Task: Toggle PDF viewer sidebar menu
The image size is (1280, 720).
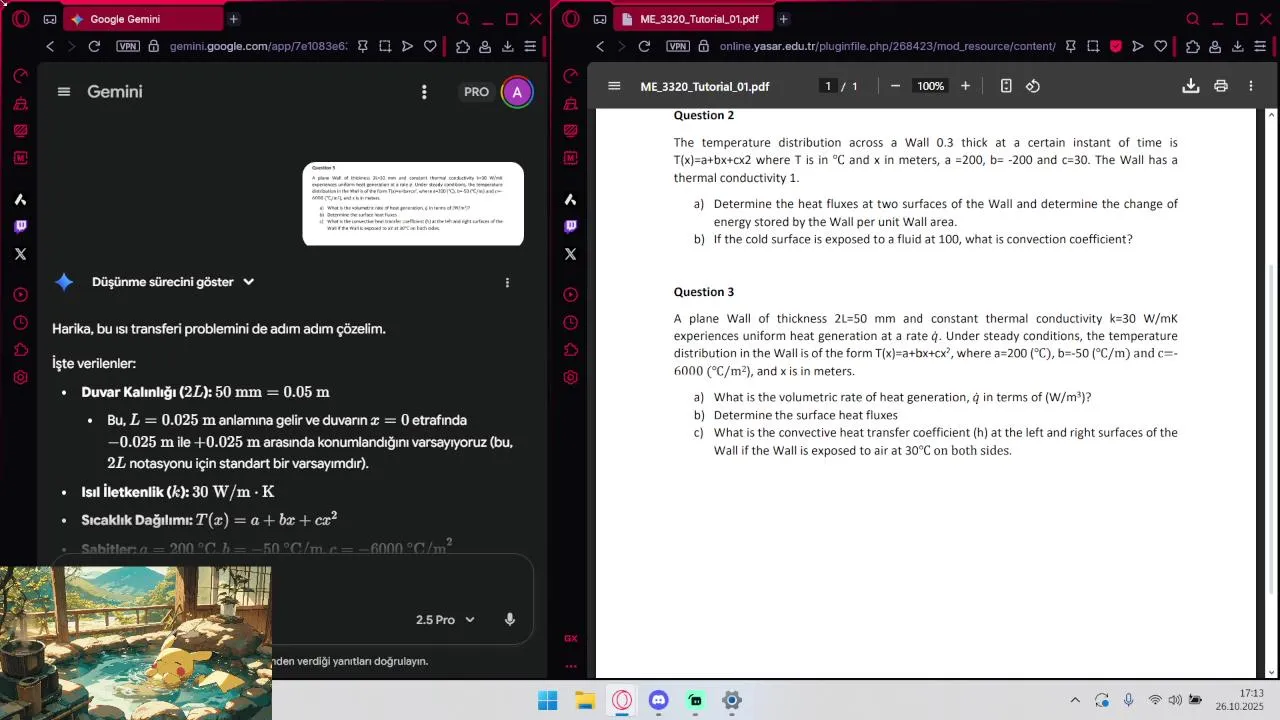Action: click(x=614, y=86)
